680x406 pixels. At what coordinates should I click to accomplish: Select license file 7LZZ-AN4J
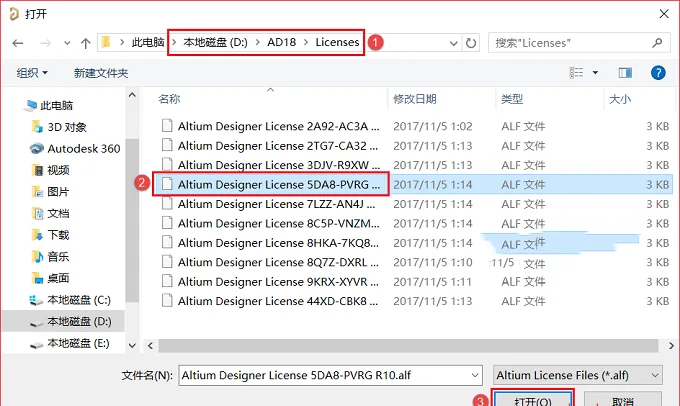pyautogui.click(x=276, y=204)
